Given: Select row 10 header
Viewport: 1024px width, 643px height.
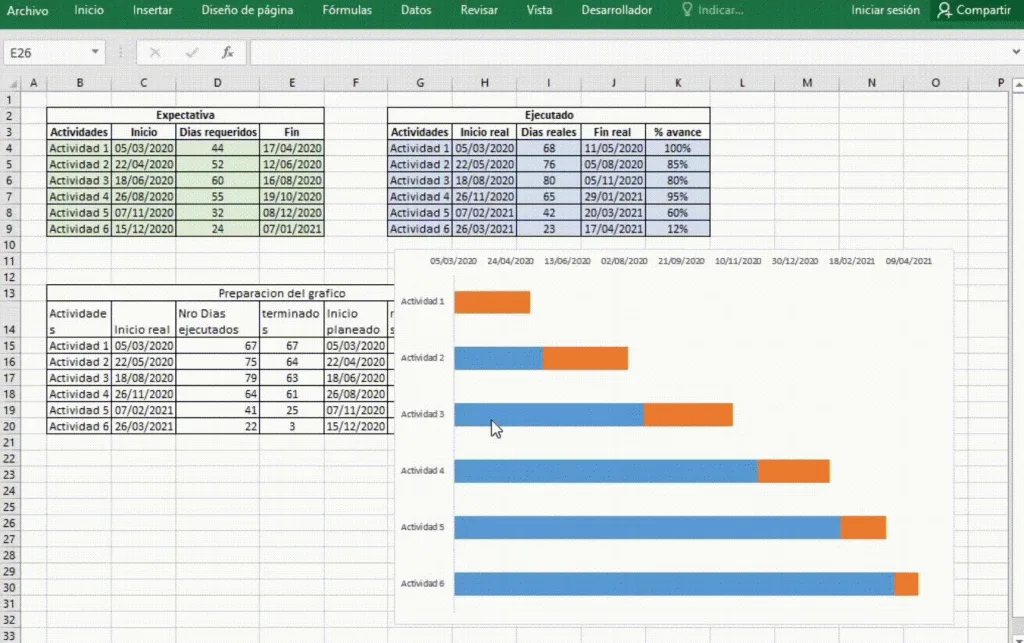Looking at the screenshot, I should click(x=10, y=245).
